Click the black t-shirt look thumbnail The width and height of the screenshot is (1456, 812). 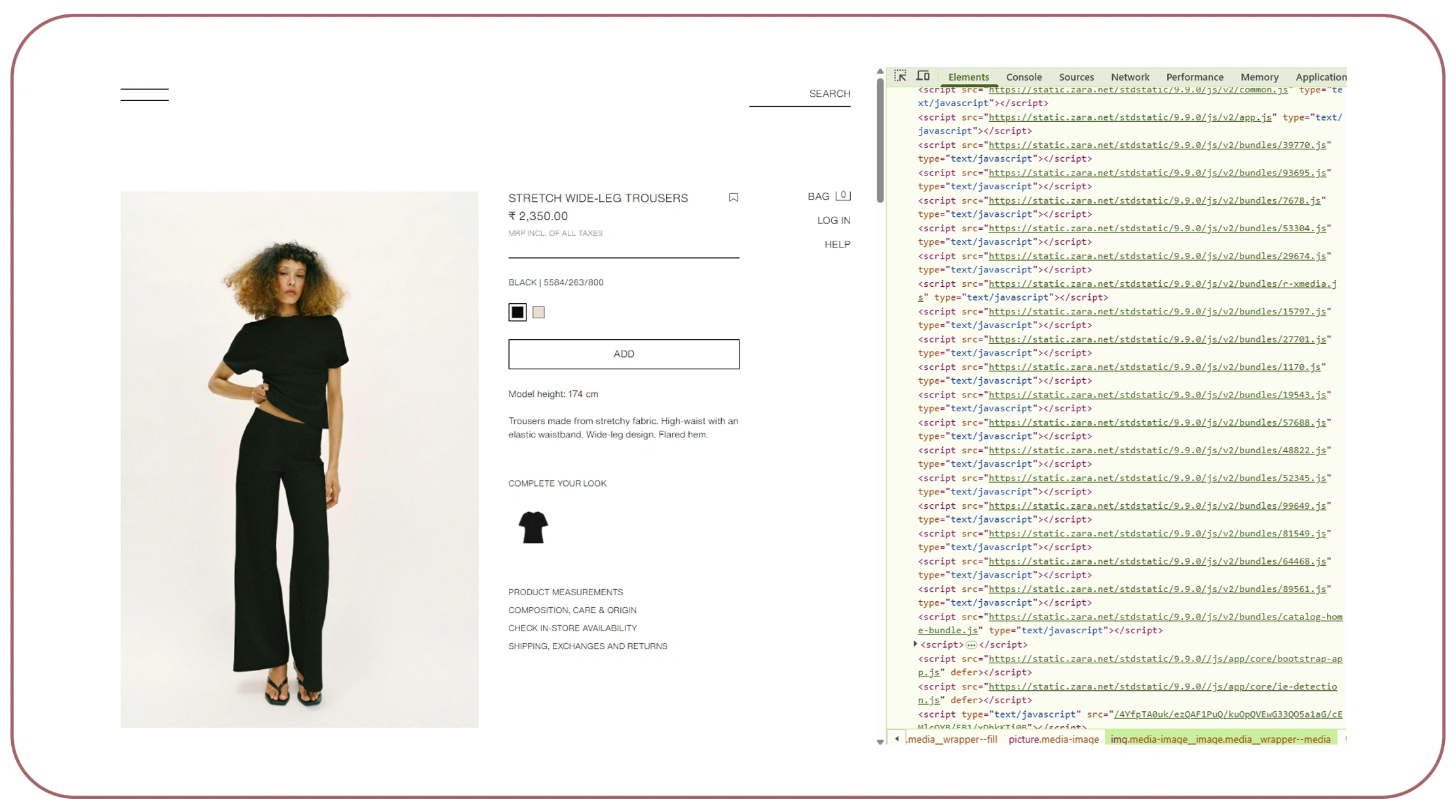(533, 527)
